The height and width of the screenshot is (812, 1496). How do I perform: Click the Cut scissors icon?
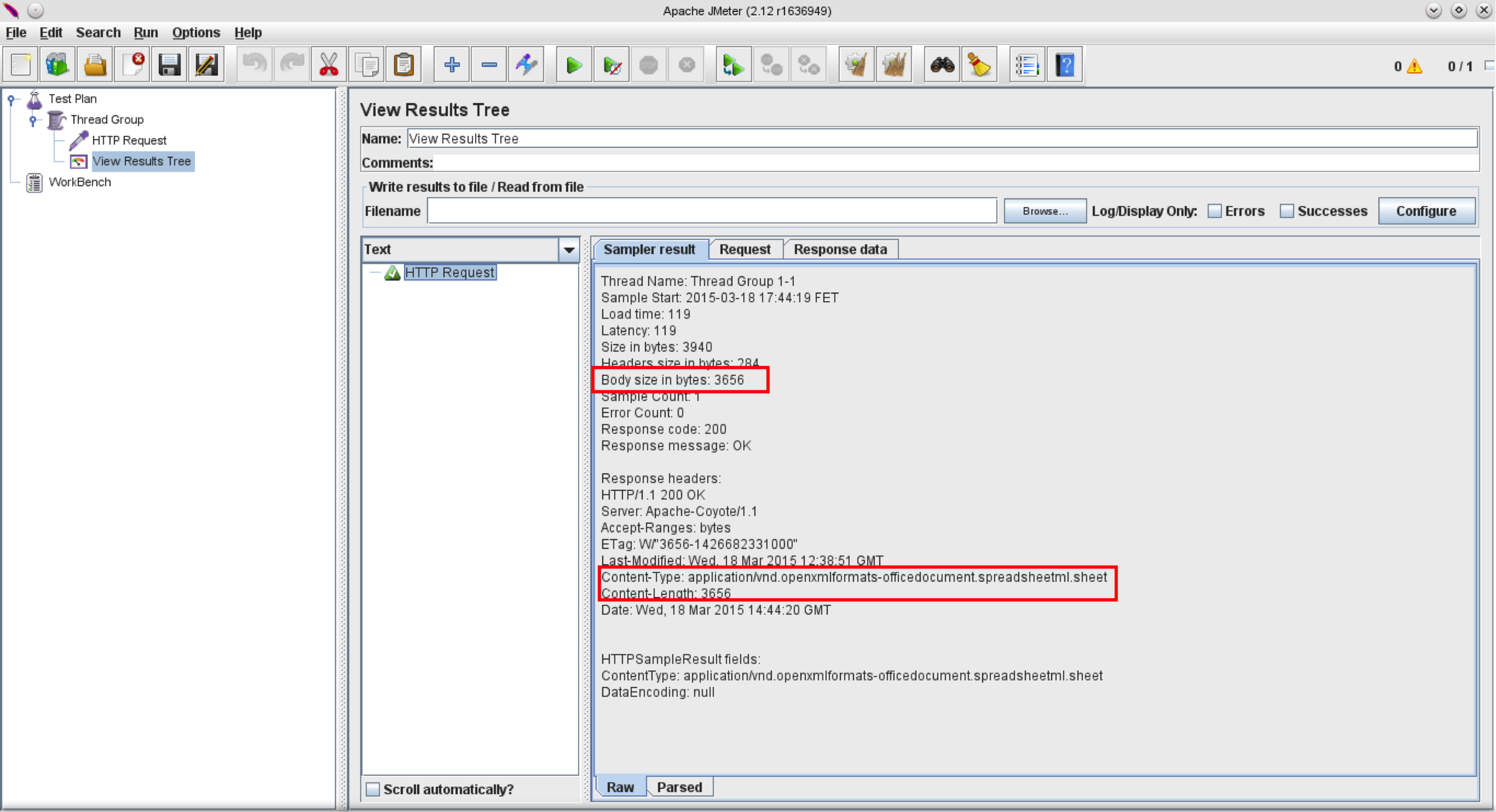click(329, 65)
